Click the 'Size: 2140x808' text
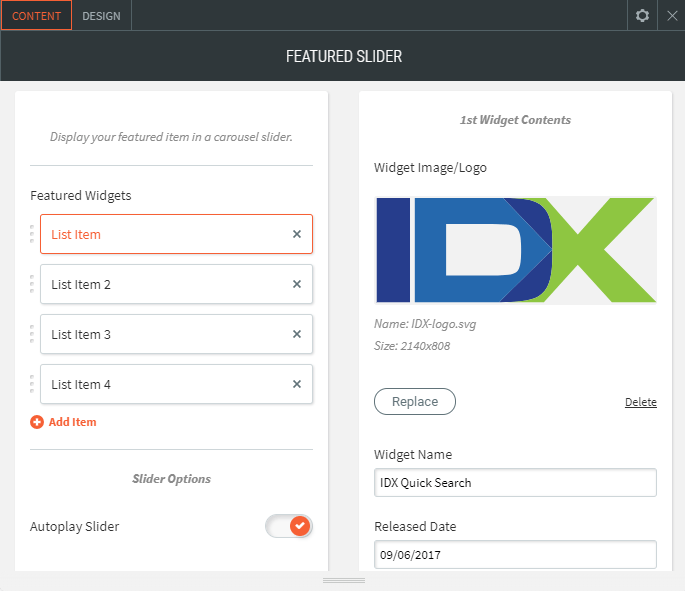Image resolution: width=685 pixels, height=591 pixels. tap(412, 346)
